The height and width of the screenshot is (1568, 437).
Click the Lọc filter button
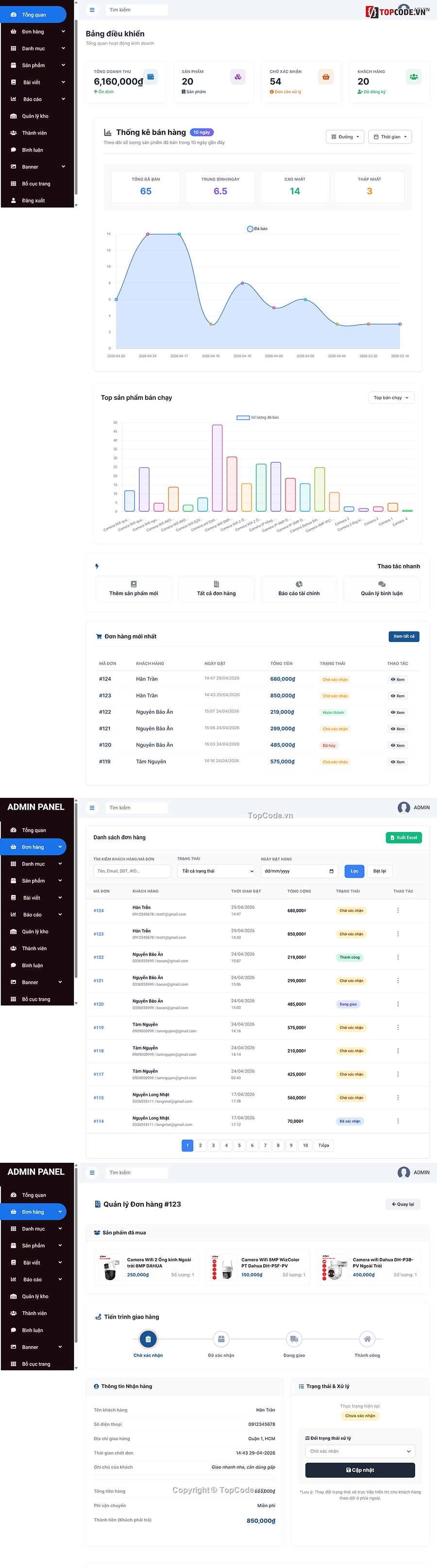click(354, 871)
